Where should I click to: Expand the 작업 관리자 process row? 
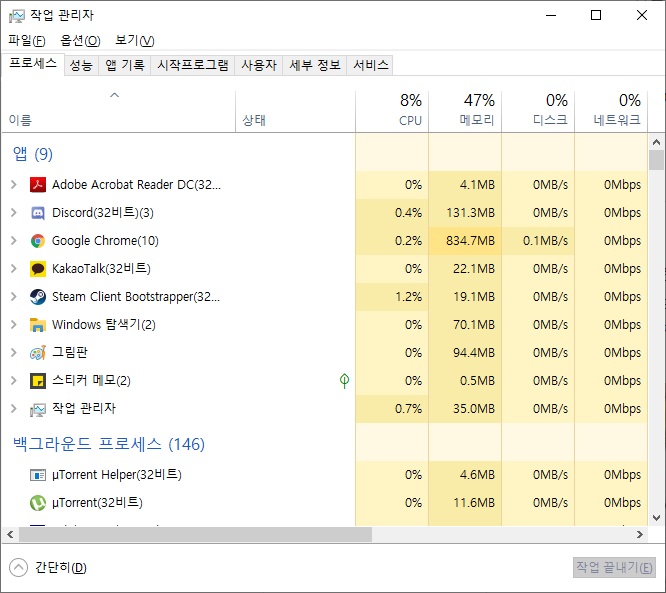[x=14, y=409]
